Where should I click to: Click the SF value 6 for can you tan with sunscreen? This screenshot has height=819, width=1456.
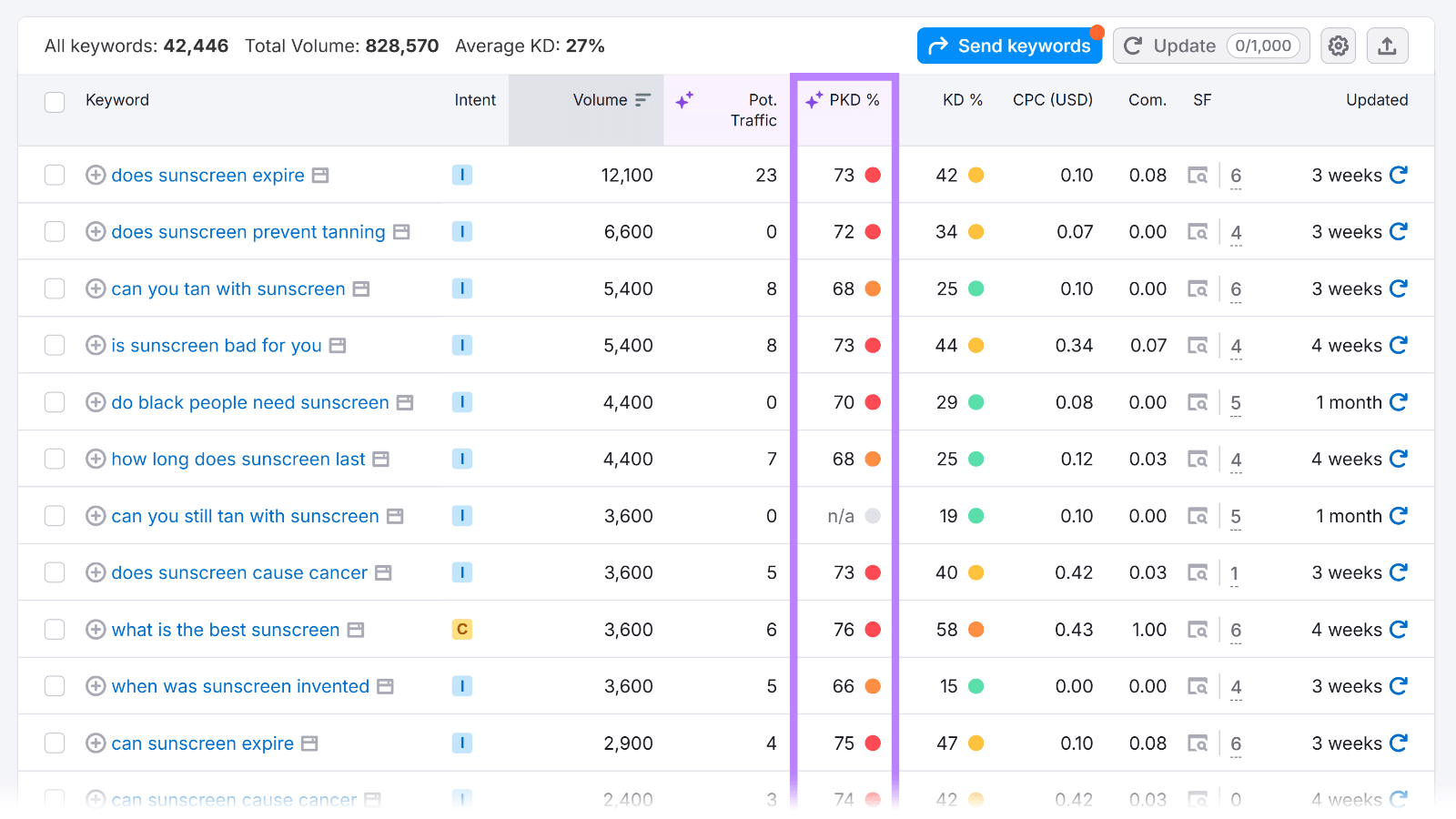pos(1236,288)
